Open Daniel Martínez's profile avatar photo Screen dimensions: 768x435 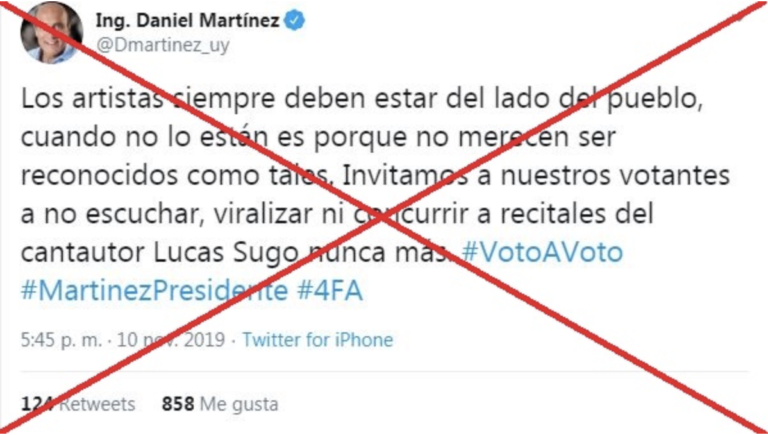point(51,33)
